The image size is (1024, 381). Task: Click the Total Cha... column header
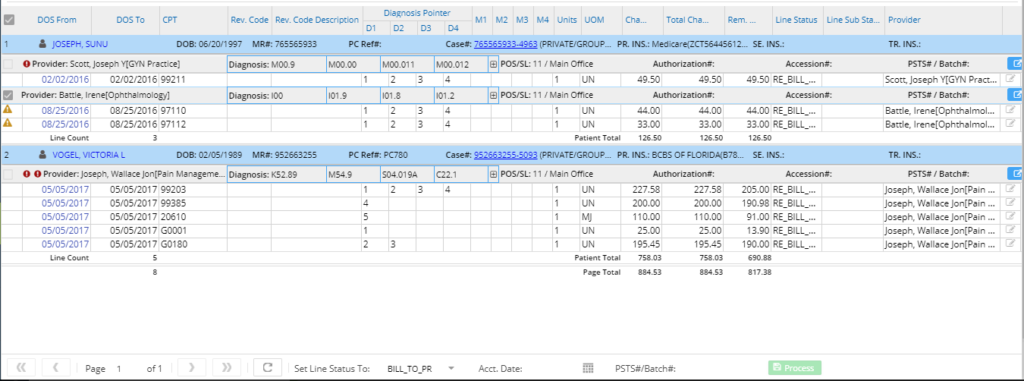click(688, 20)
